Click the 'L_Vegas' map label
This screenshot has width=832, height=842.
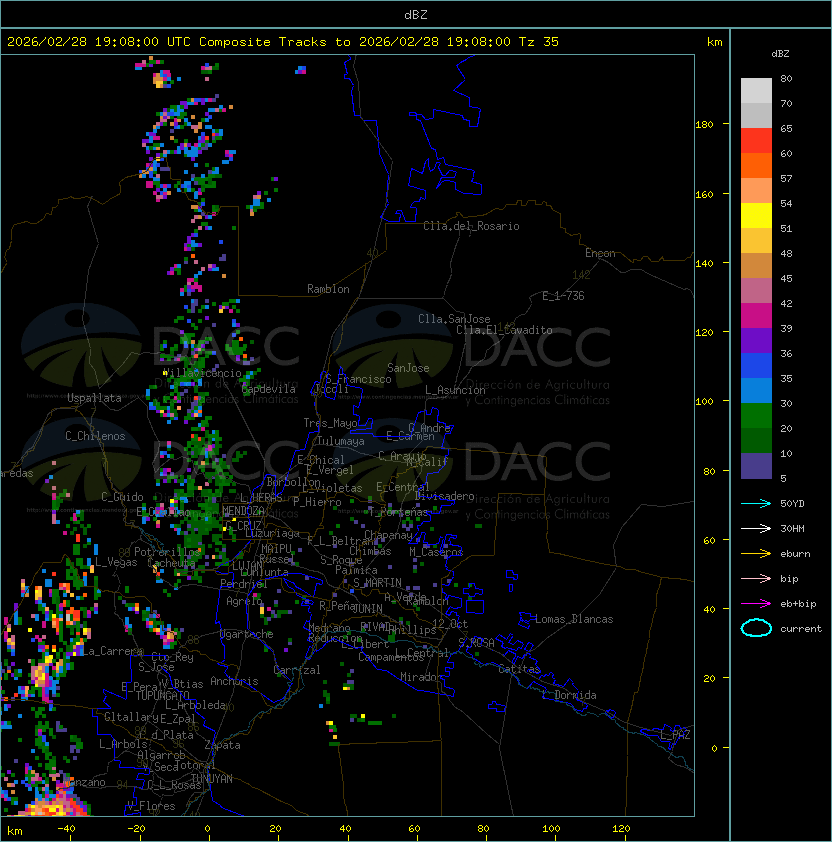pyautogui.click(x=116, y=562)
